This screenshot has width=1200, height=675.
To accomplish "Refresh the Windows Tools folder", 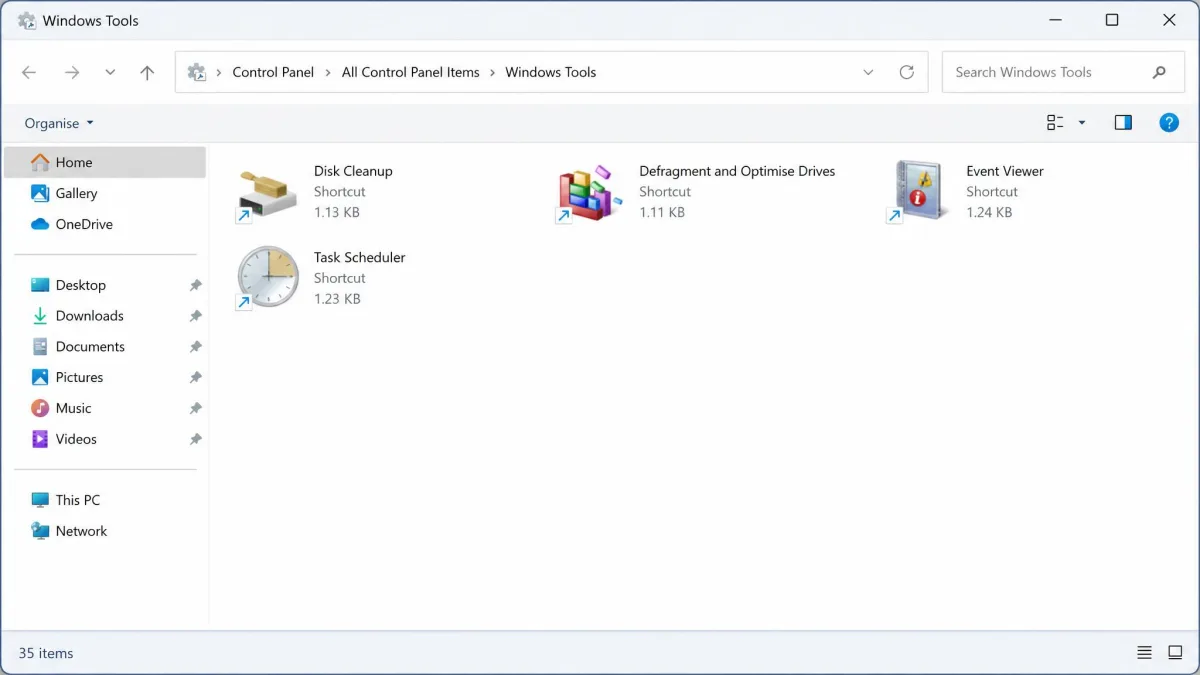I will pyautogui.click(x=907, y=72).
